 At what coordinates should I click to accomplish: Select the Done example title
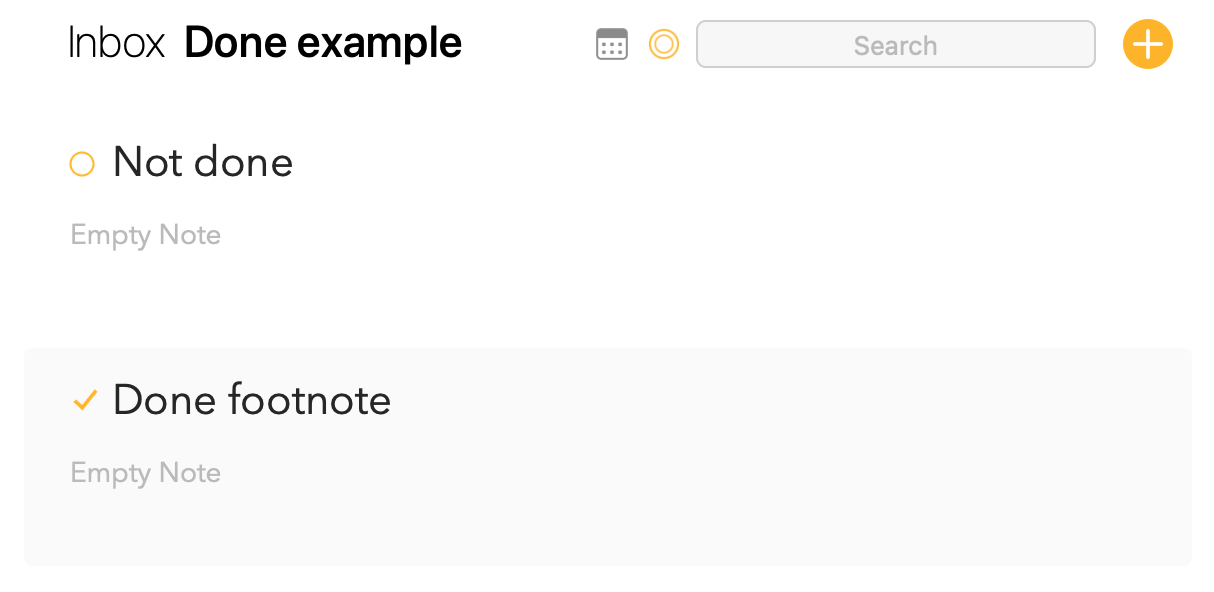tap(323, 43)
